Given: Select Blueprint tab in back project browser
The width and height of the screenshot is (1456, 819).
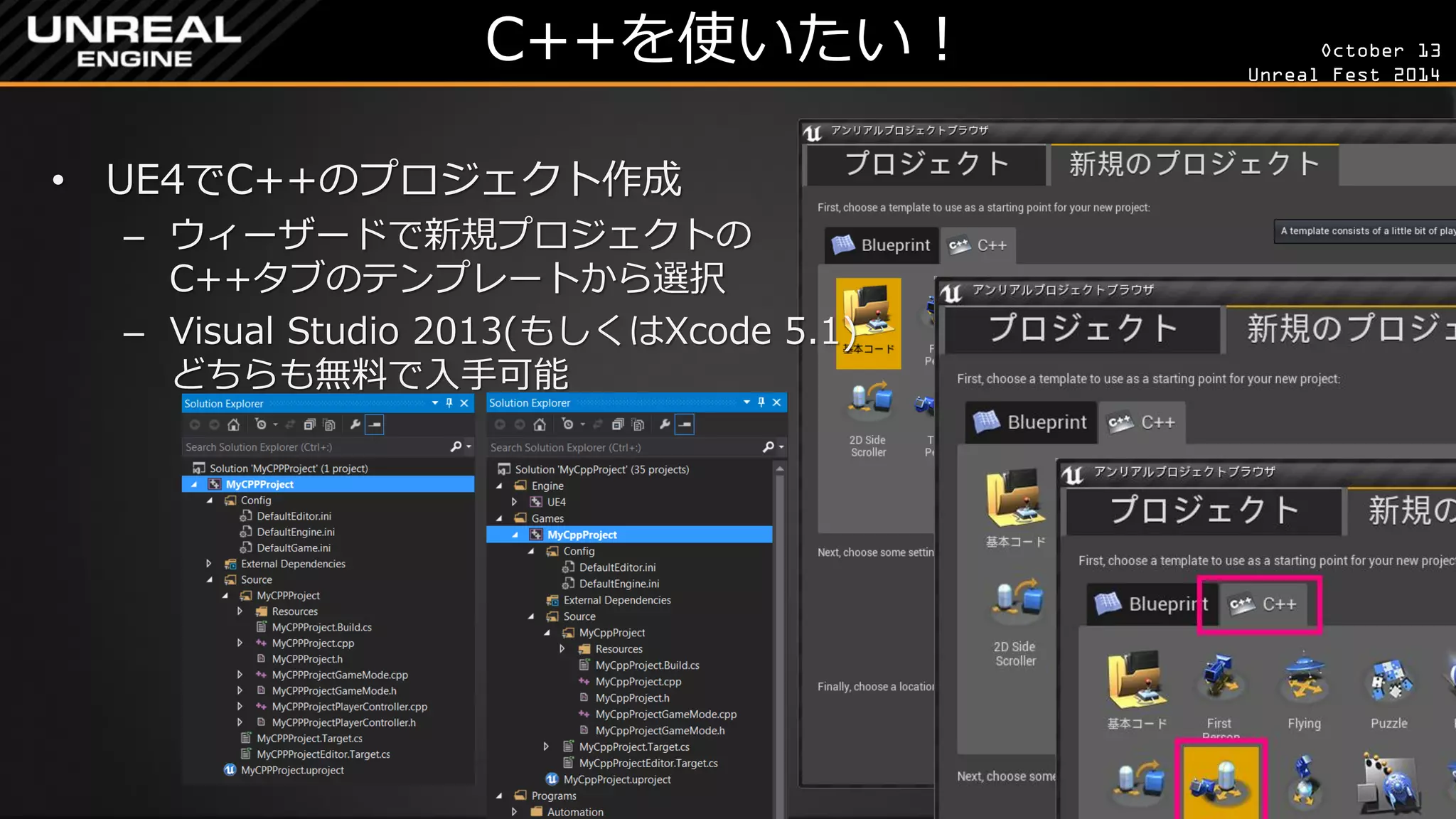Looking at the screenshot, I should (882, 245).
